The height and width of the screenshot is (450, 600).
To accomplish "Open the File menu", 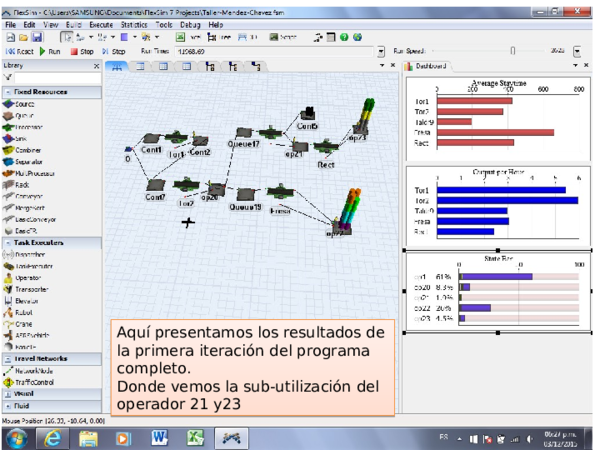I will (x=10, y=25).
